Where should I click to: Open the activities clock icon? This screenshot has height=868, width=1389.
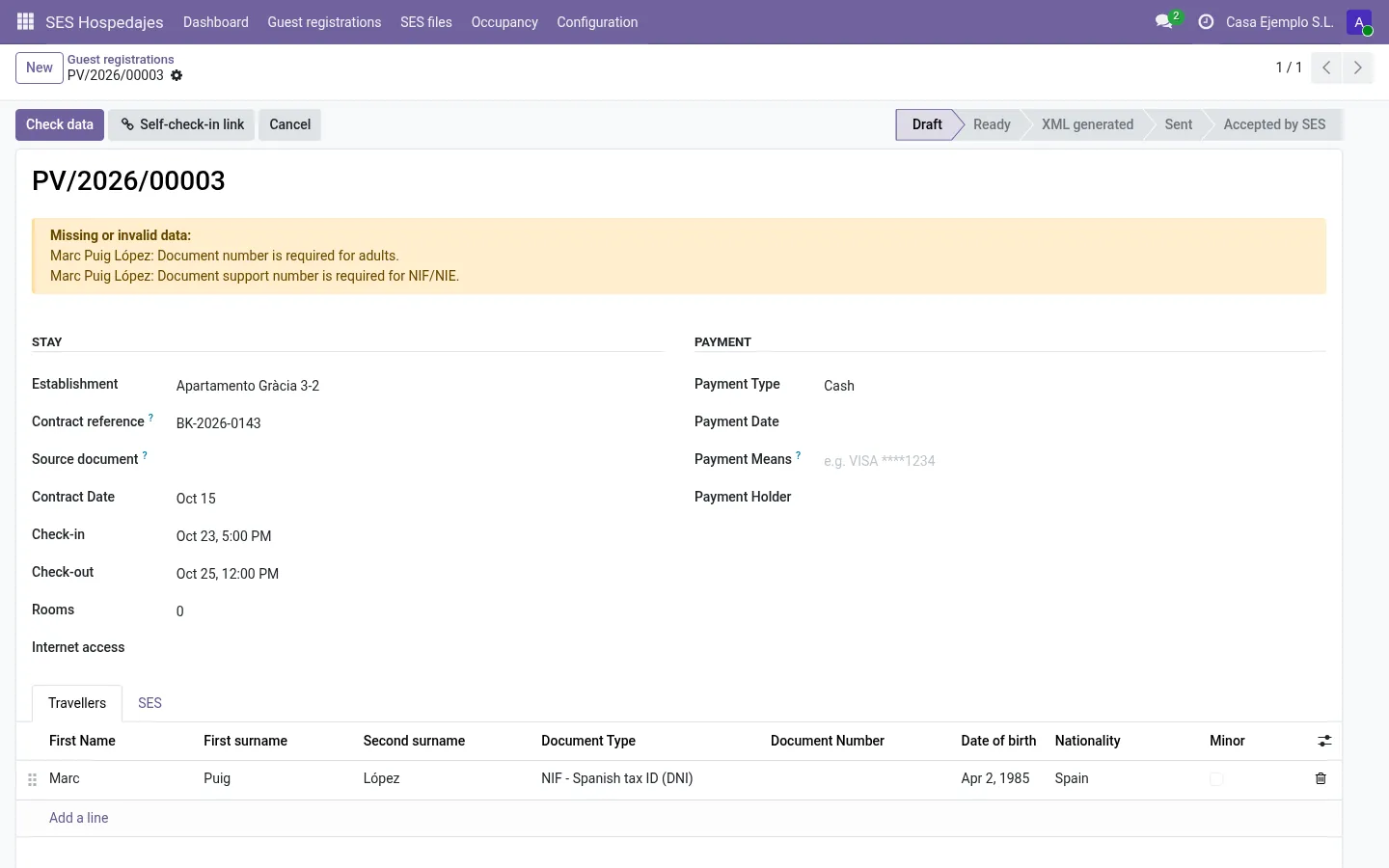point(1206,21)
